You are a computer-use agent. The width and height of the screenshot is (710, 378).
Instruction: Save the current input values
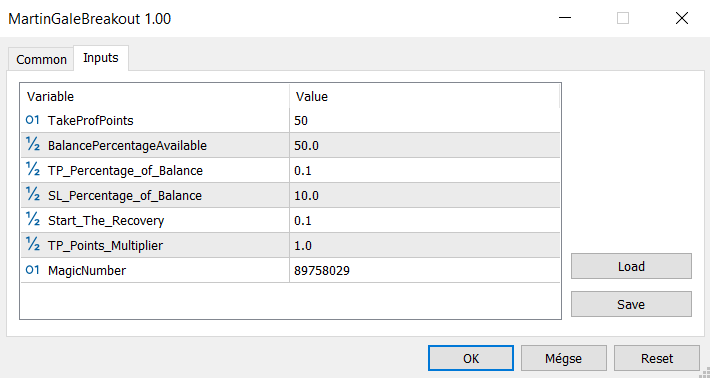(x=631, y=304)
